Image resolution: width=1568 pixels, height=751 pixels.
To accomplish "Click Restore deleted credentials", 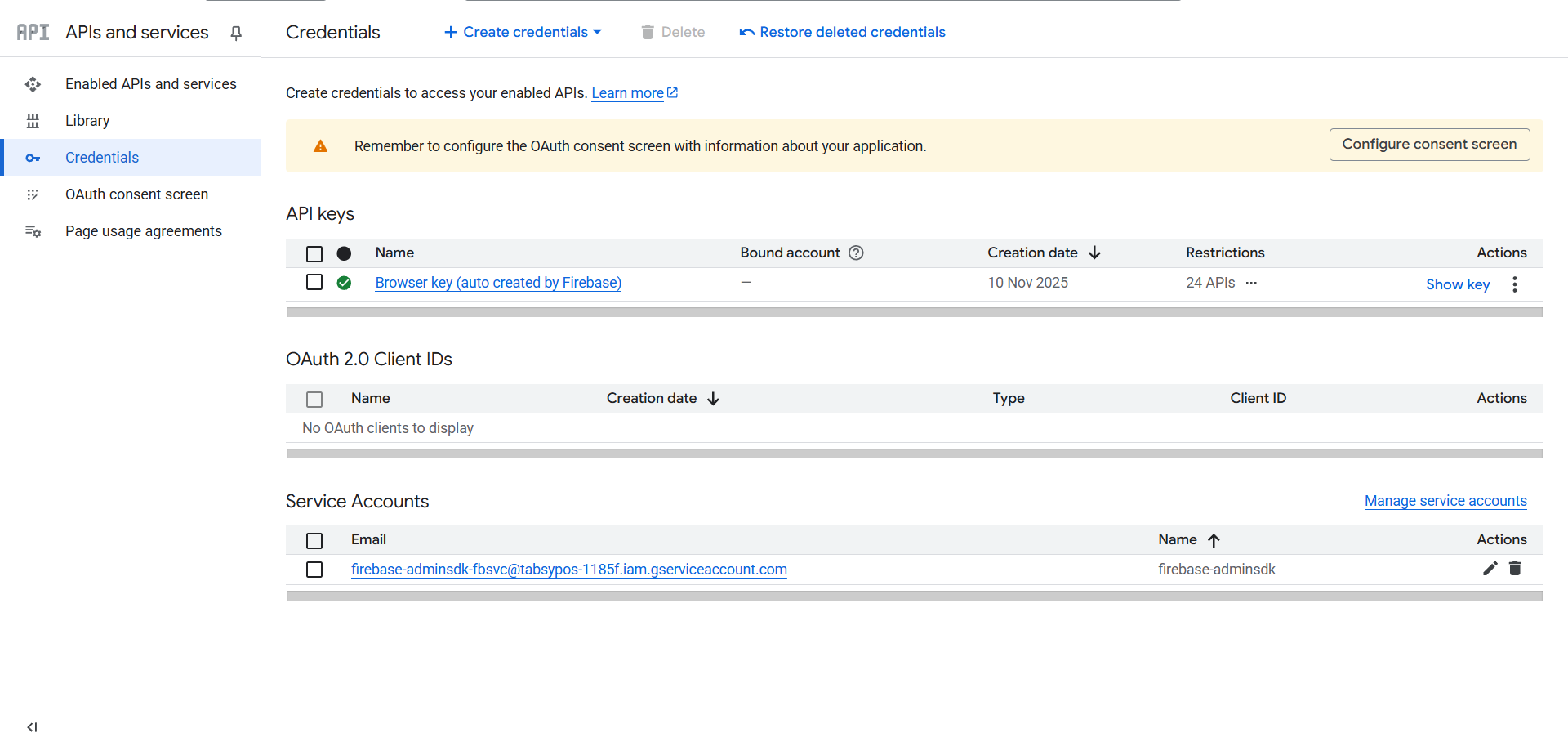I will click(842, 32).
